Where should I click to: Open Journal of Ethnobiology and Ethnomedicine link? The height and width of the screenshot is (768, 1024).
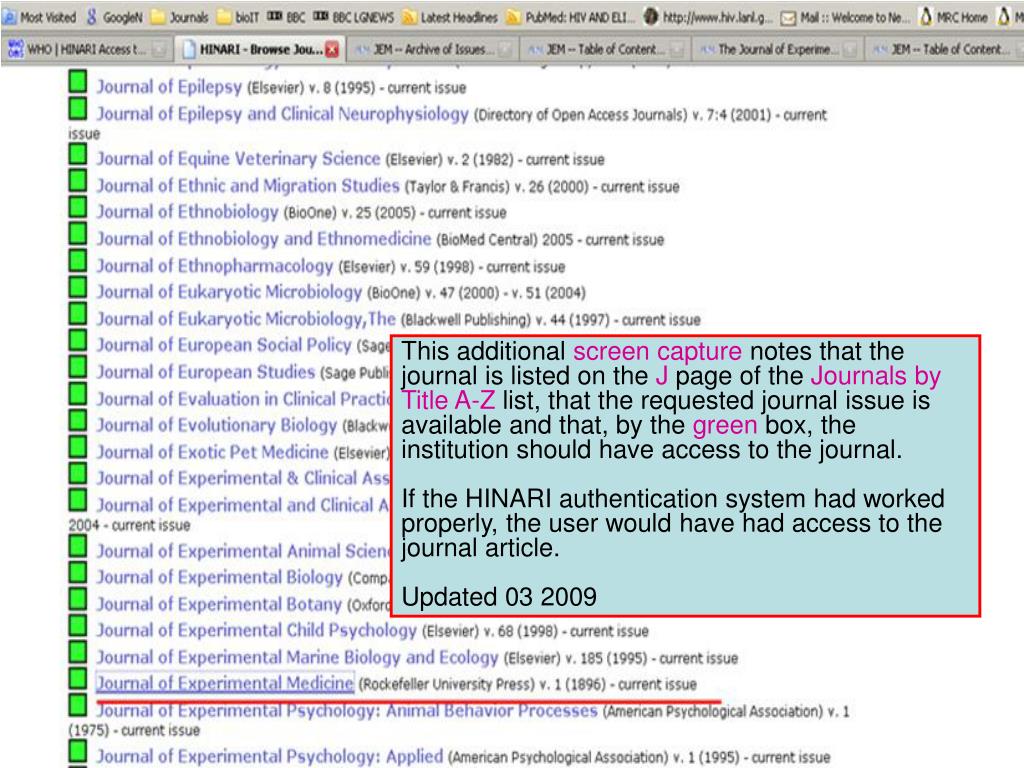click(x=264, y=239)
